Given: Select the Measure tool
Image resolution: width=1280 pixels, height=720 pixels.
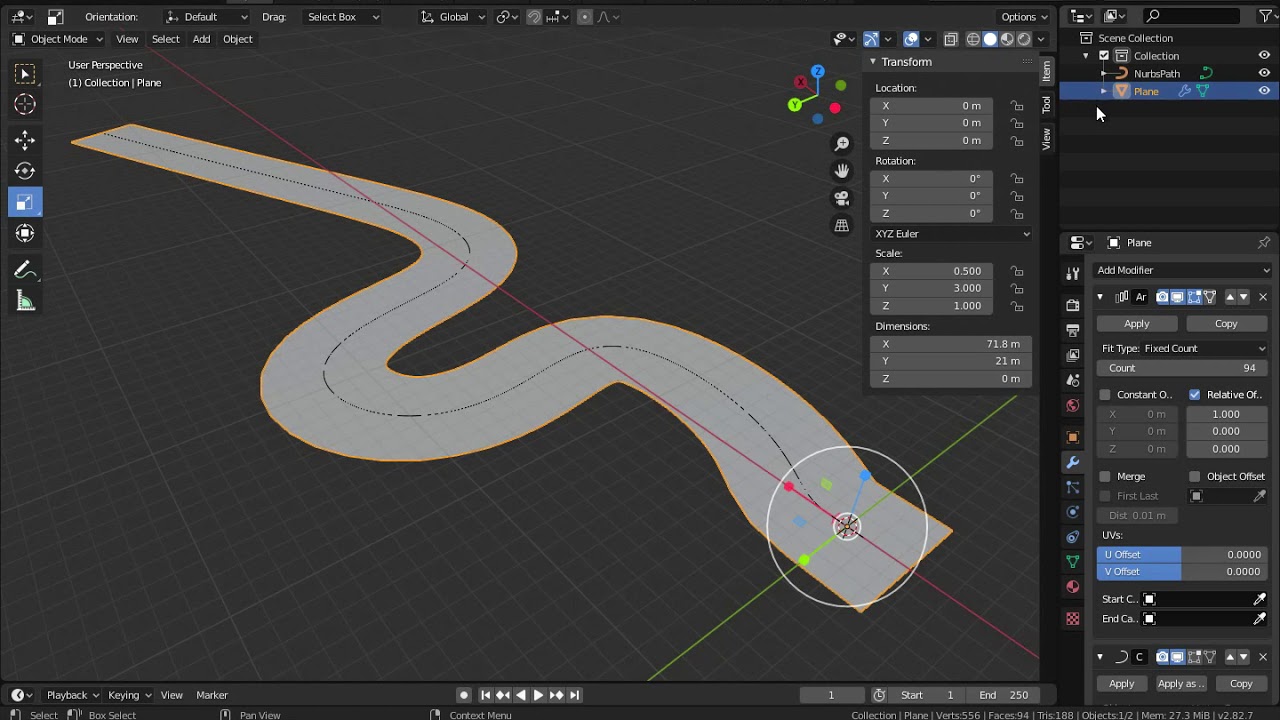Looking at the screenshot, I should [x=25, y=301].
